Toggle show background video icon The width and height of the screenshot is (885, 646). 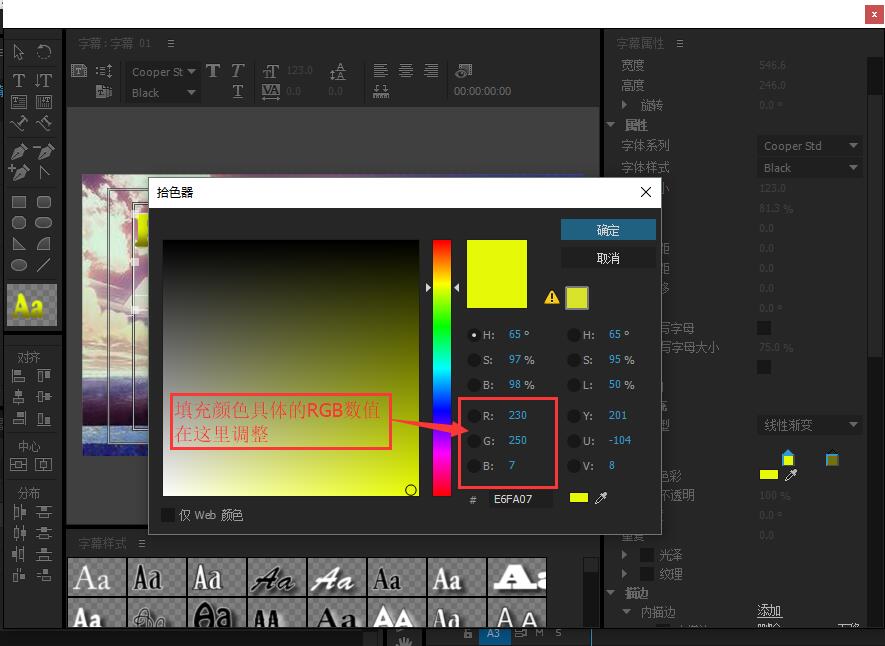pos(463,71)
